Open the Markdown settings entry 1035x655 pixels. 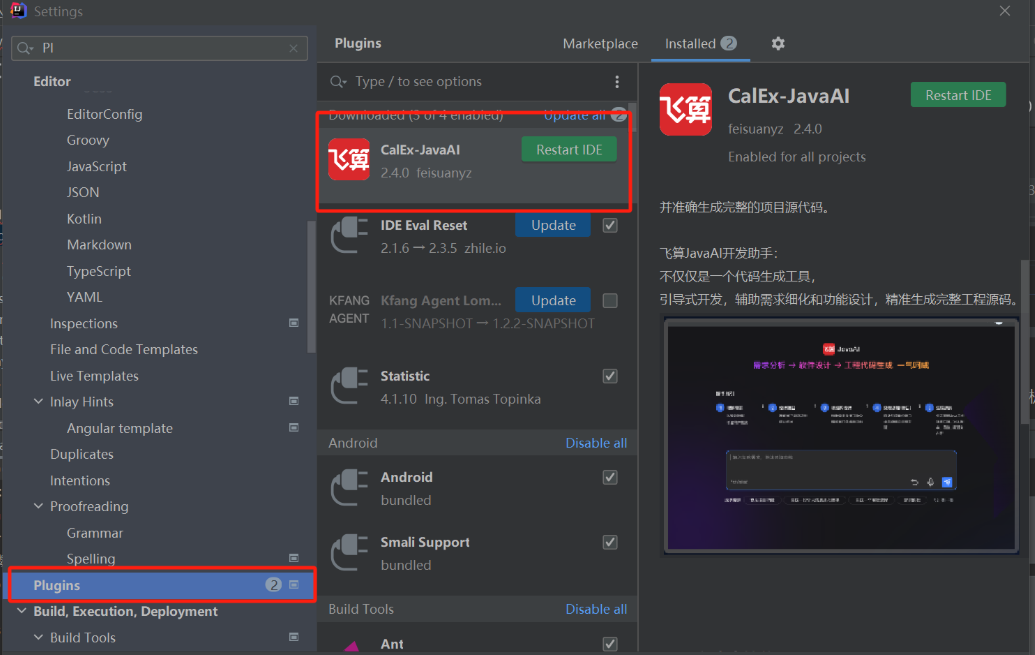click(99, 244)
